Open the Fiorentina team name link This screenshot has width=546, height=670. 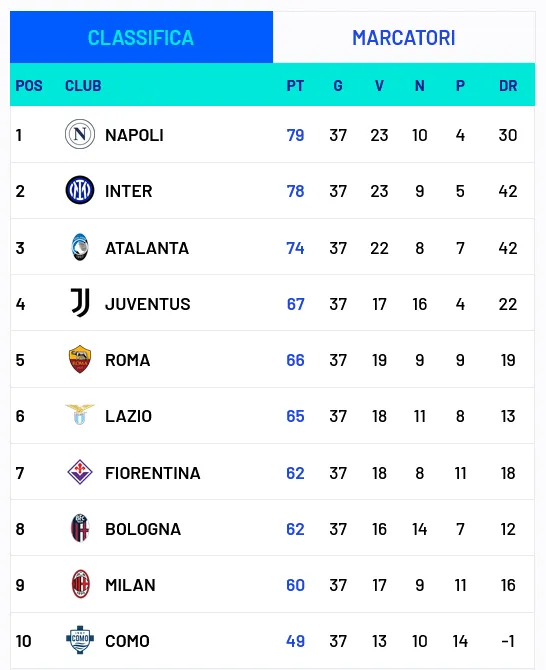point(153,473)
